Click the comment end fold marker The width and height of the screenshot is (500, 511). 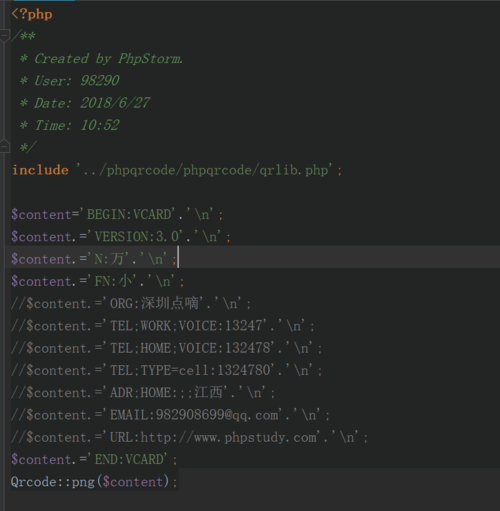tap(5, 147)
